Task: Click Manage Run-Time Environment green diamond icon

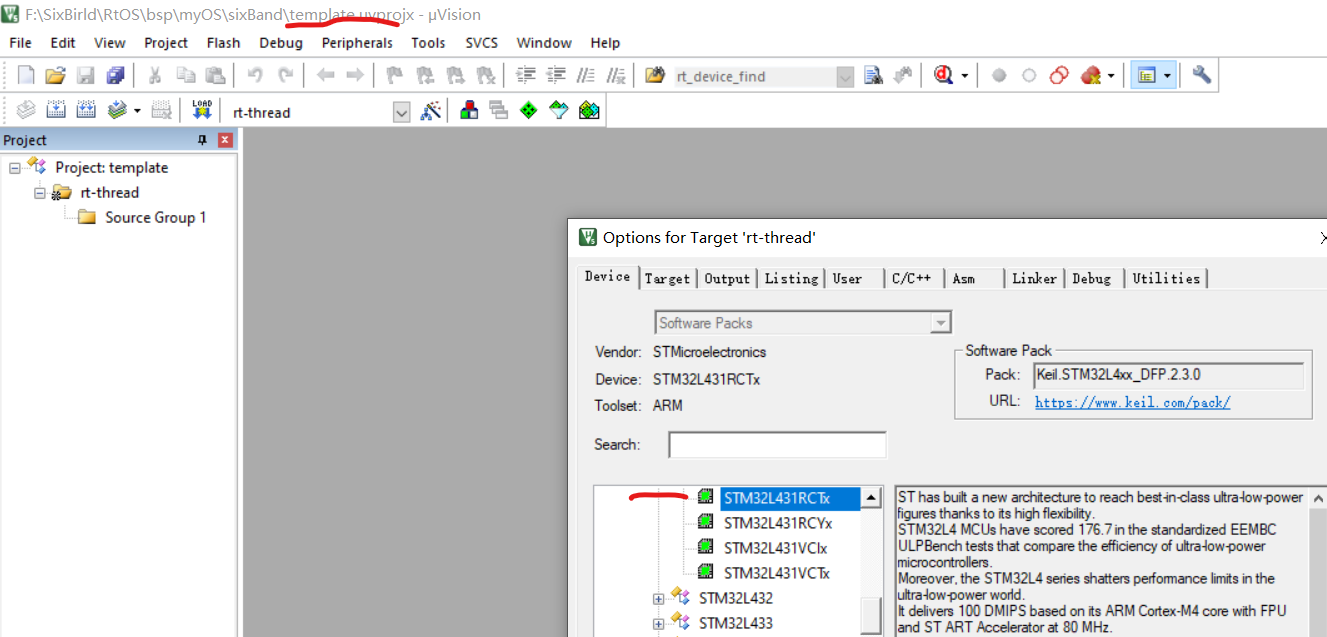Action: (x=529, y=111)
